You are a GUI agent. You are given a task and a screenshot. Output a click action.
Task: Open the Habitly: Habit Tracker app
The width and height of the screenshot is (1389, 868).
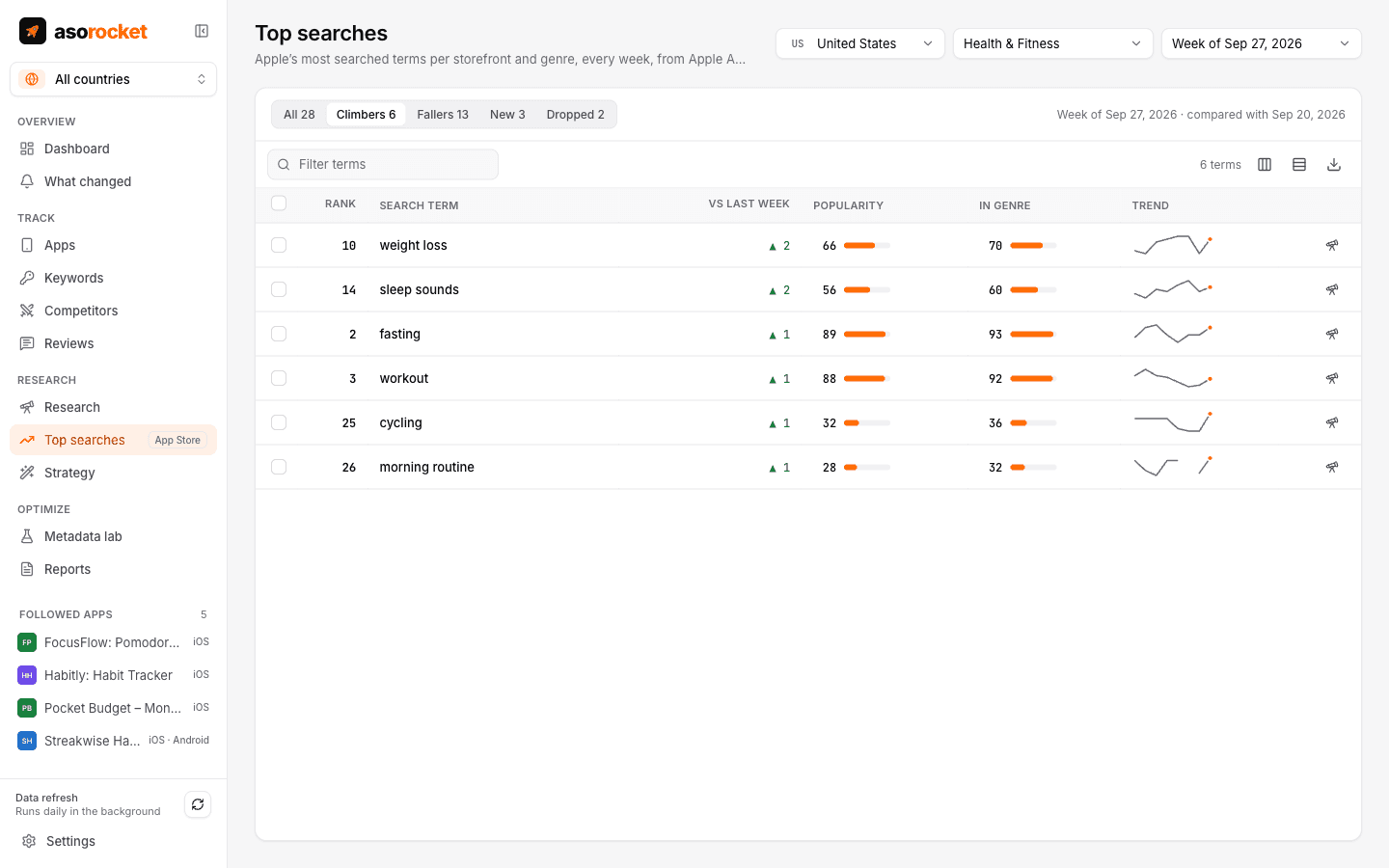click(x=114, y=675)
